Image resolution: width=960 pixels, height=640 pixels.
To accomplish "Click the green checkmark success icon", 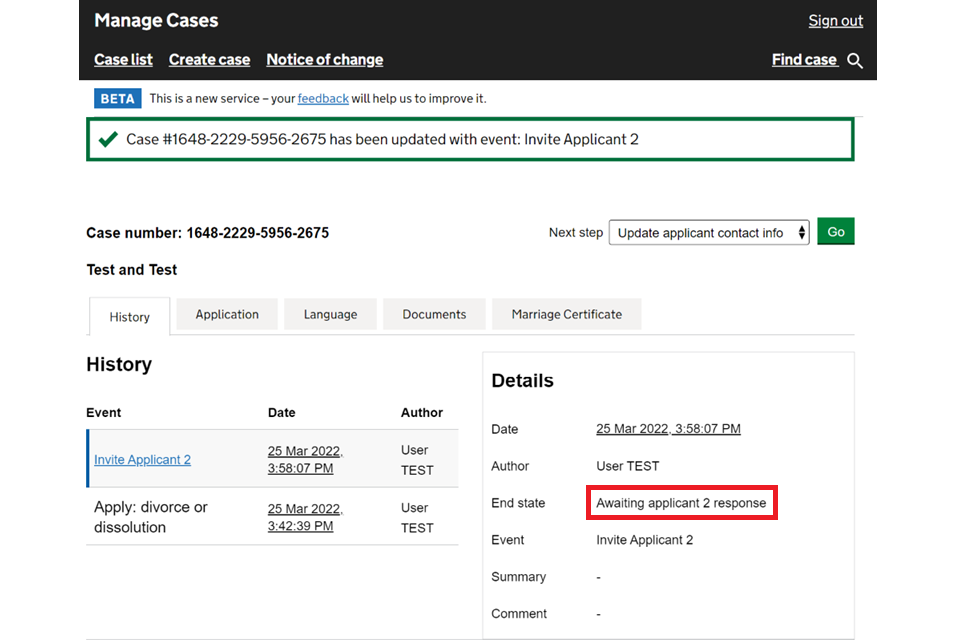I will (x=108, y=139).
